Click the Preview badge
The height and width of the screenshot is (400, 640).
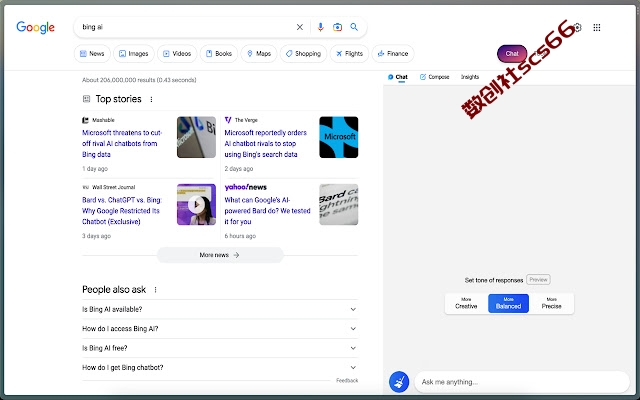(538, 280)
